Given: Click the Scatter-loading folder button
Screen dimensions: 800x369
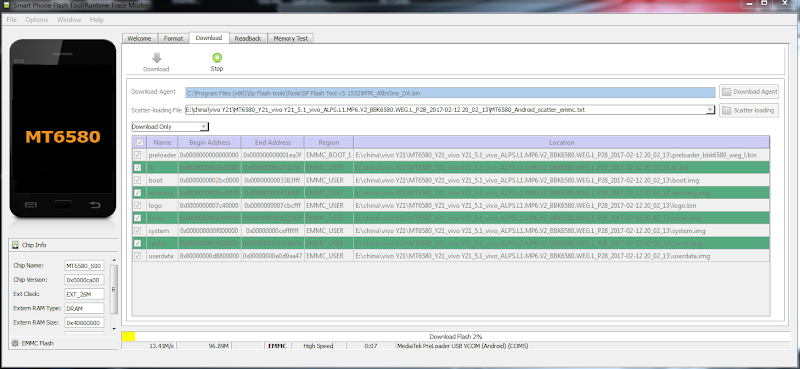Looking at the screenshot, I should click(x=749, y=110).
